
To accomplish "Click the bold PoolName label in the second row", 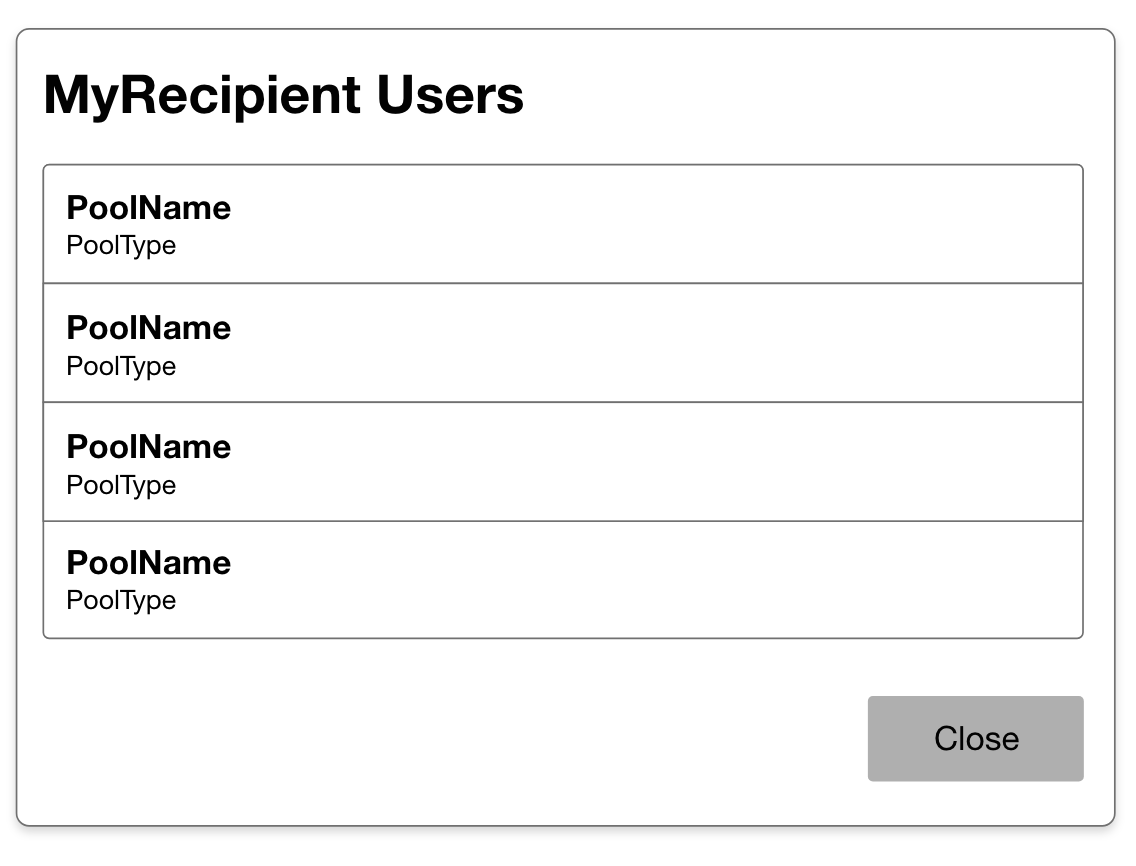I will coord(148,327).
